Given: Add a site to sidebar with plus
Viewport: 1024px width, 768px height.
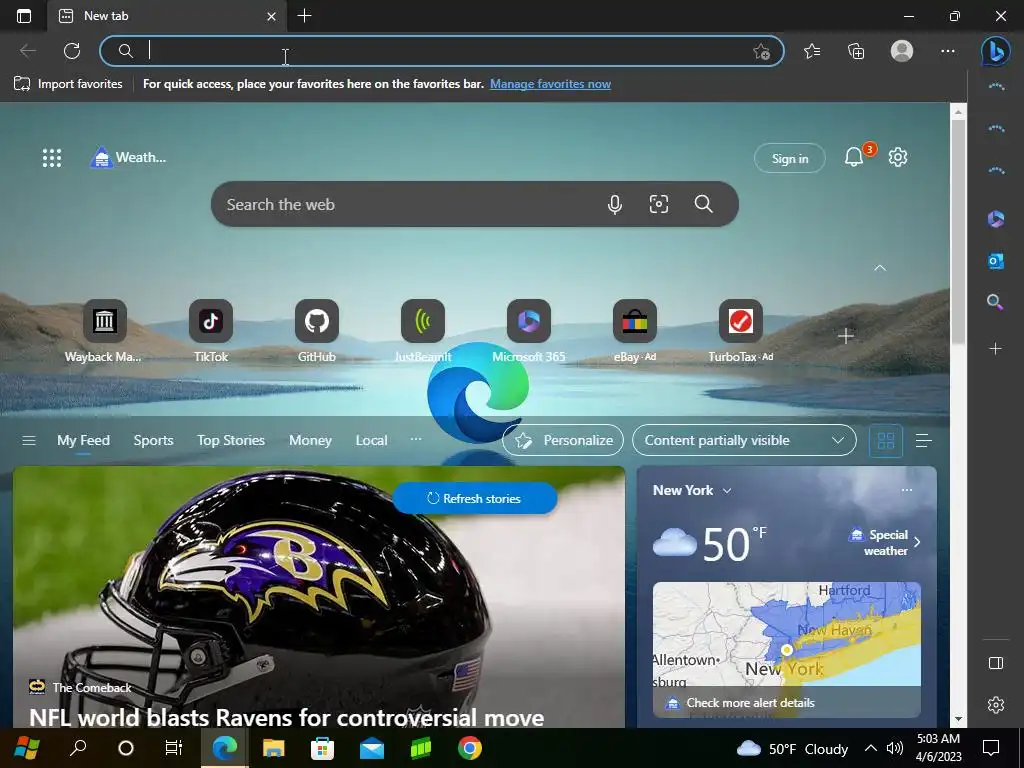Looking at the screenshot, I should pos(995,349).
